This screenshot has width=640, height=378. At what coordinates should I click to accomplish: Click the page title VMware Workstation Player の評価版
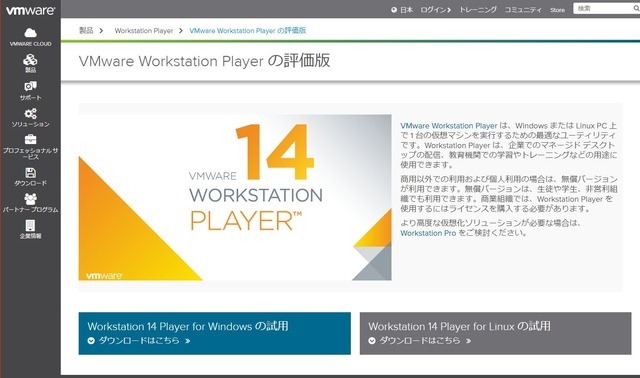(x=204, y=61)
